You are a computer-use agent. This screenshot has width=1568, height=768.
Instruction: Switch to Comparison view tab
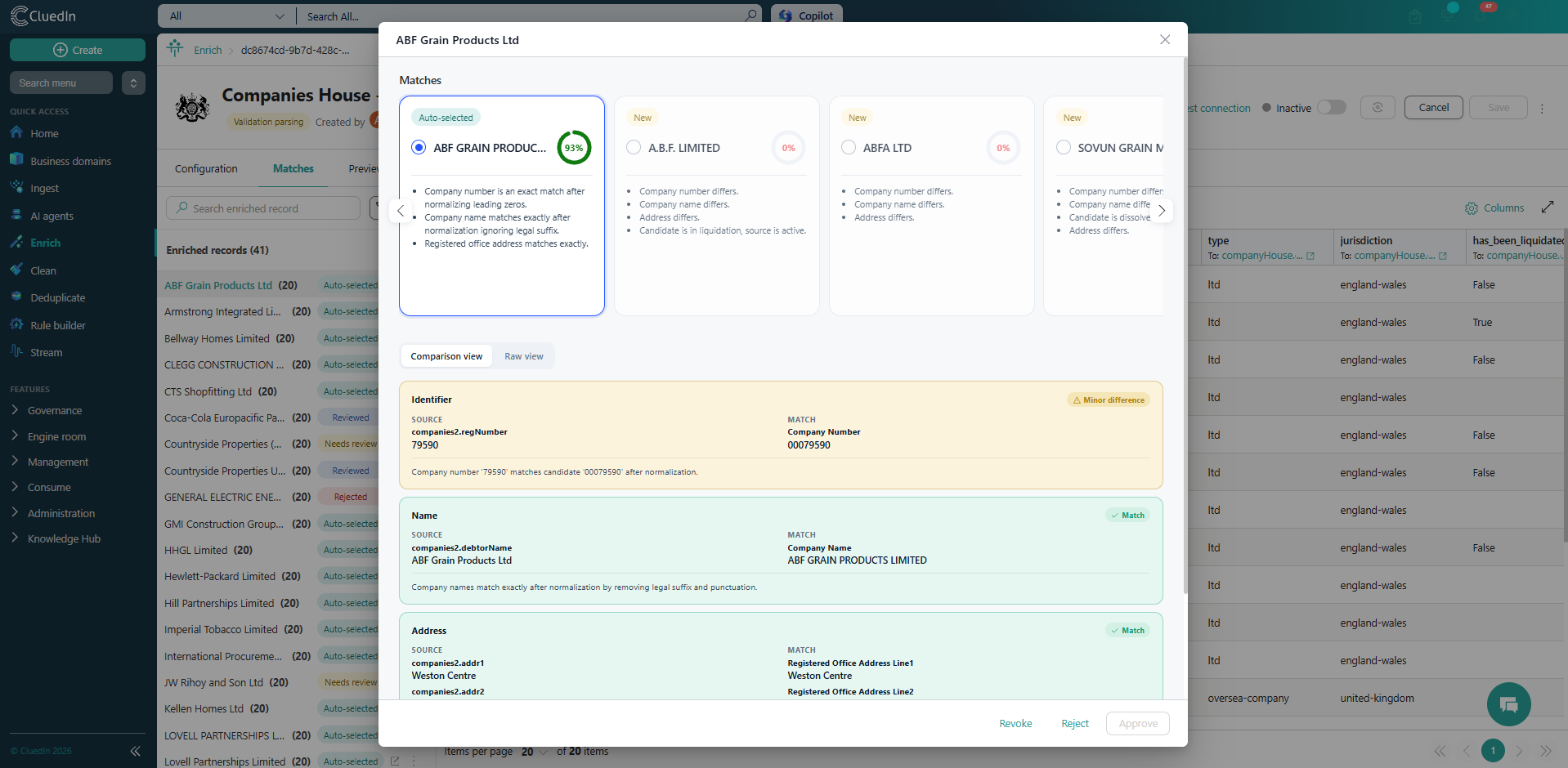[446, 356]
